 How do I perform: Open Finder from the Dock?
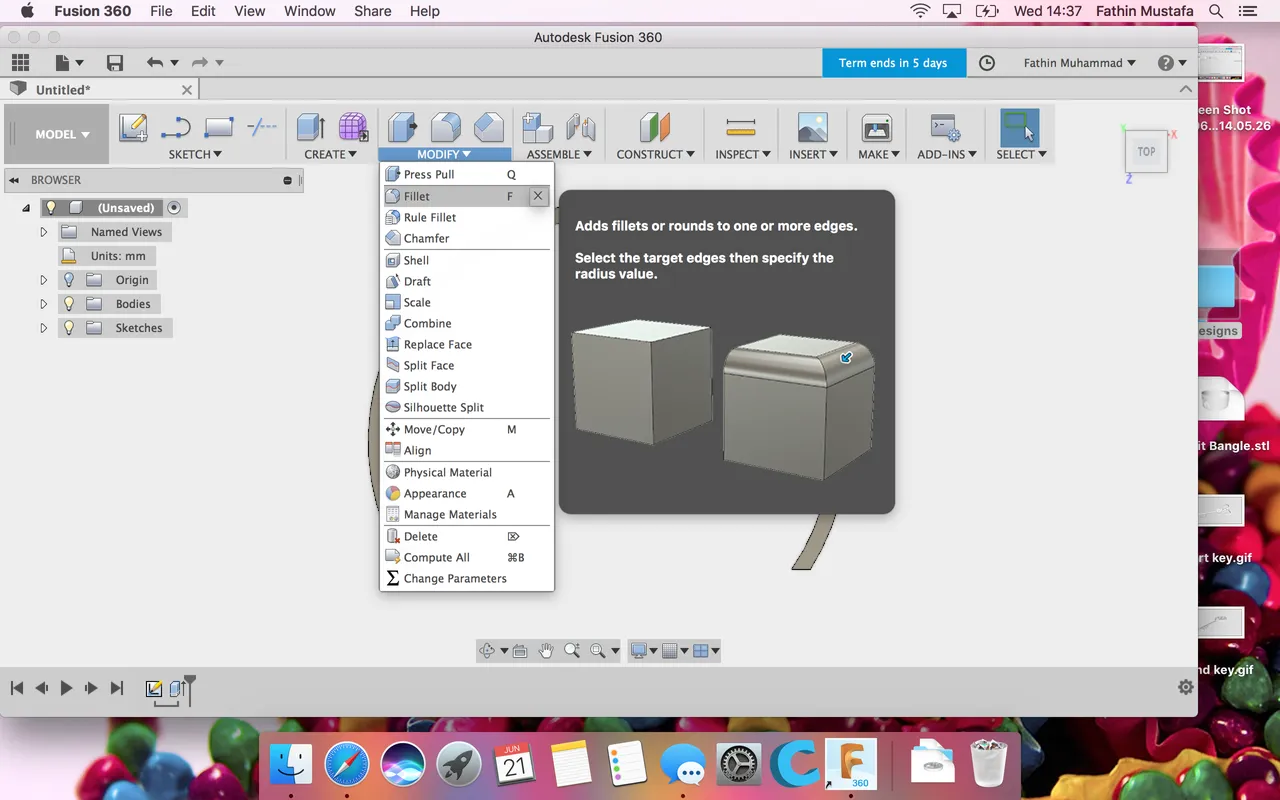click(292, 766)
